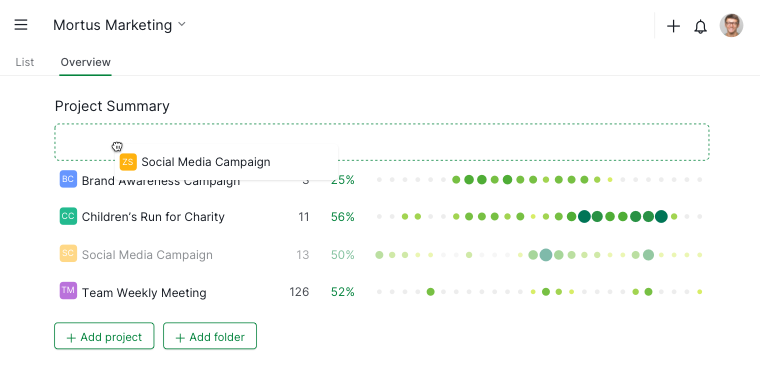This screenshot has width=760, height=372.
Task: Click the Add folder button
Action: (210, 336)
